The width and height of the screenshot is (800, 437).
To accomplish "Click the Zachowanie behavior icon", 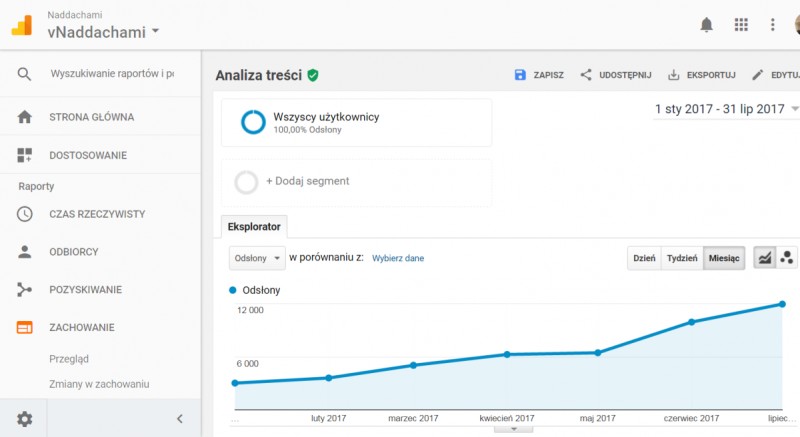I will click(24, 327).
